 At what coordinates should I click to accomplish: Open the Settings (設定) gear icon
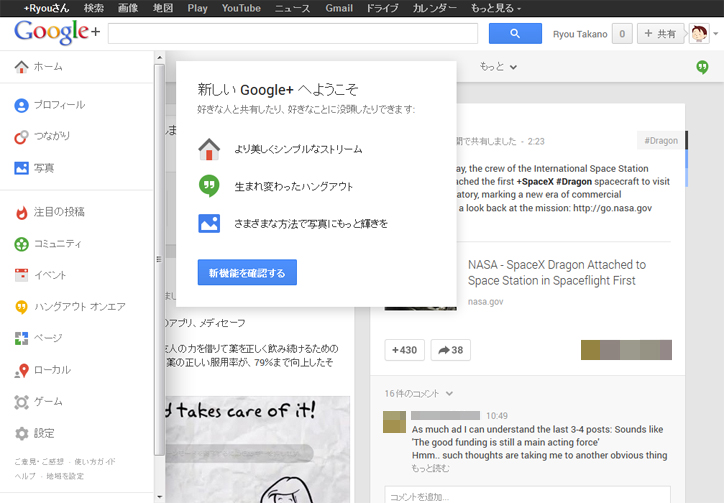point(21,433)
